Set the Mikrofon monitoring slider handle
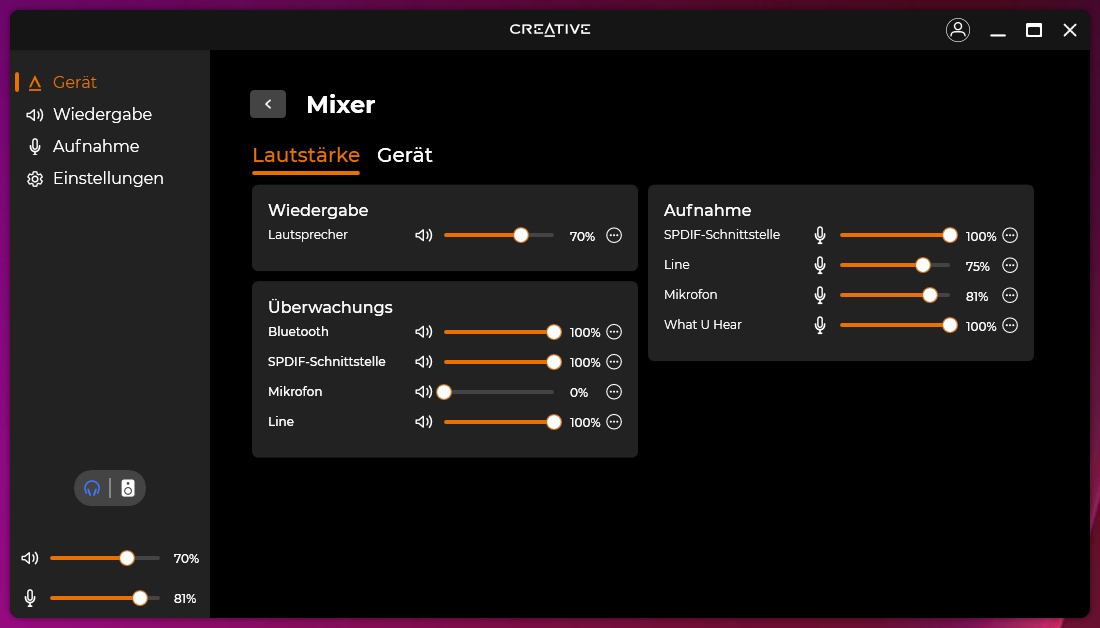 click(444, 391)
